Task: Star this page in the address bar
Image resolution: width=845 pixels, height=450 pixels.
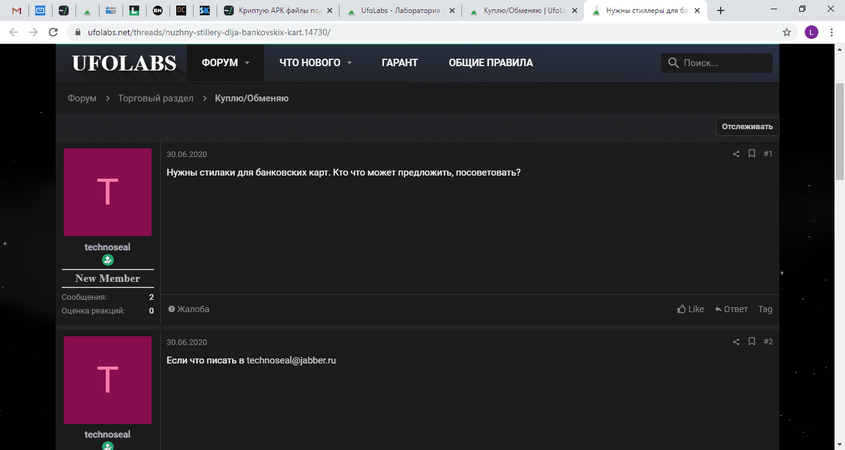Action: (x=787, y=32)
